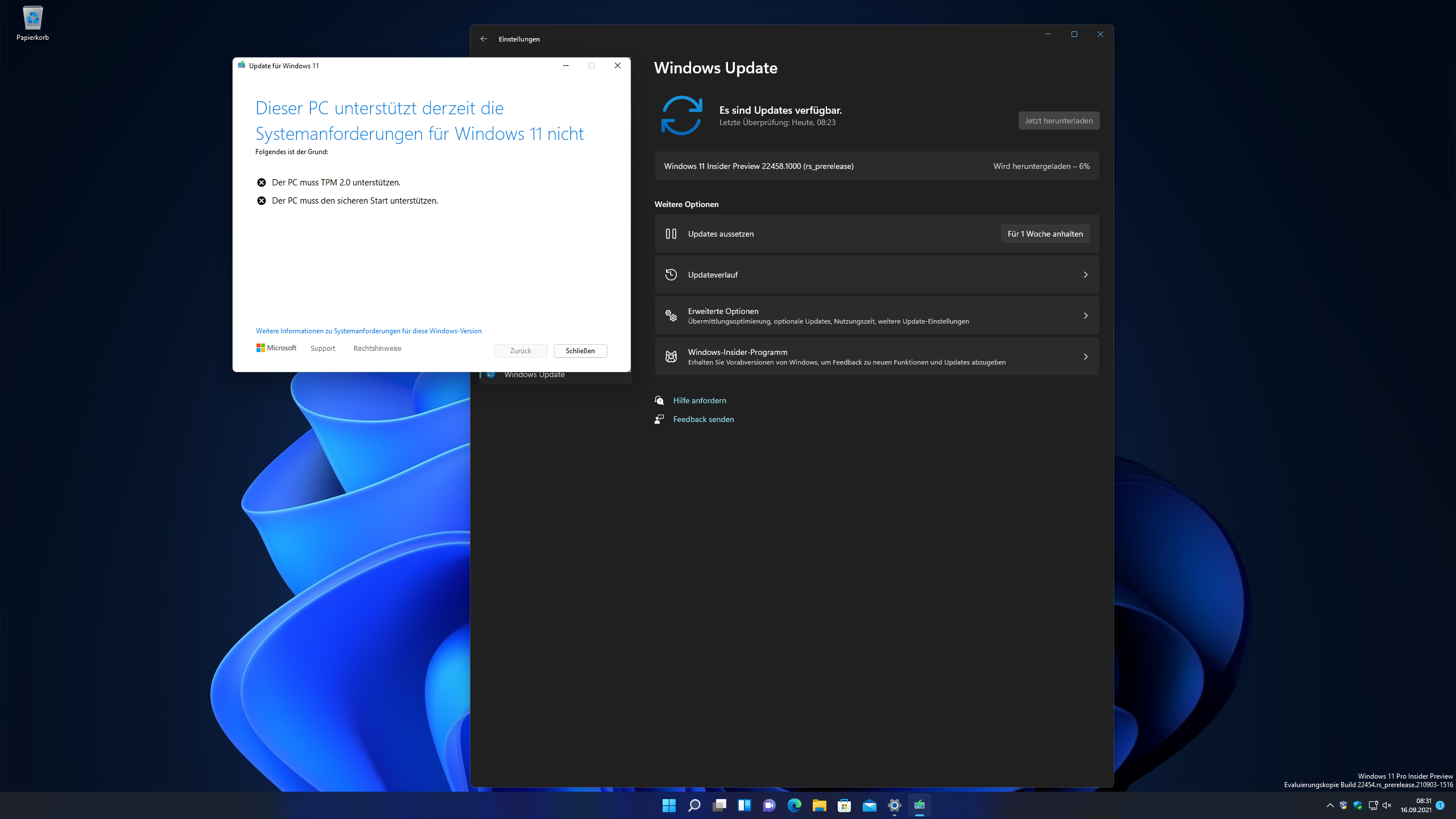
Task: Click the taskbar search magnifier icon
Action: 694,805
